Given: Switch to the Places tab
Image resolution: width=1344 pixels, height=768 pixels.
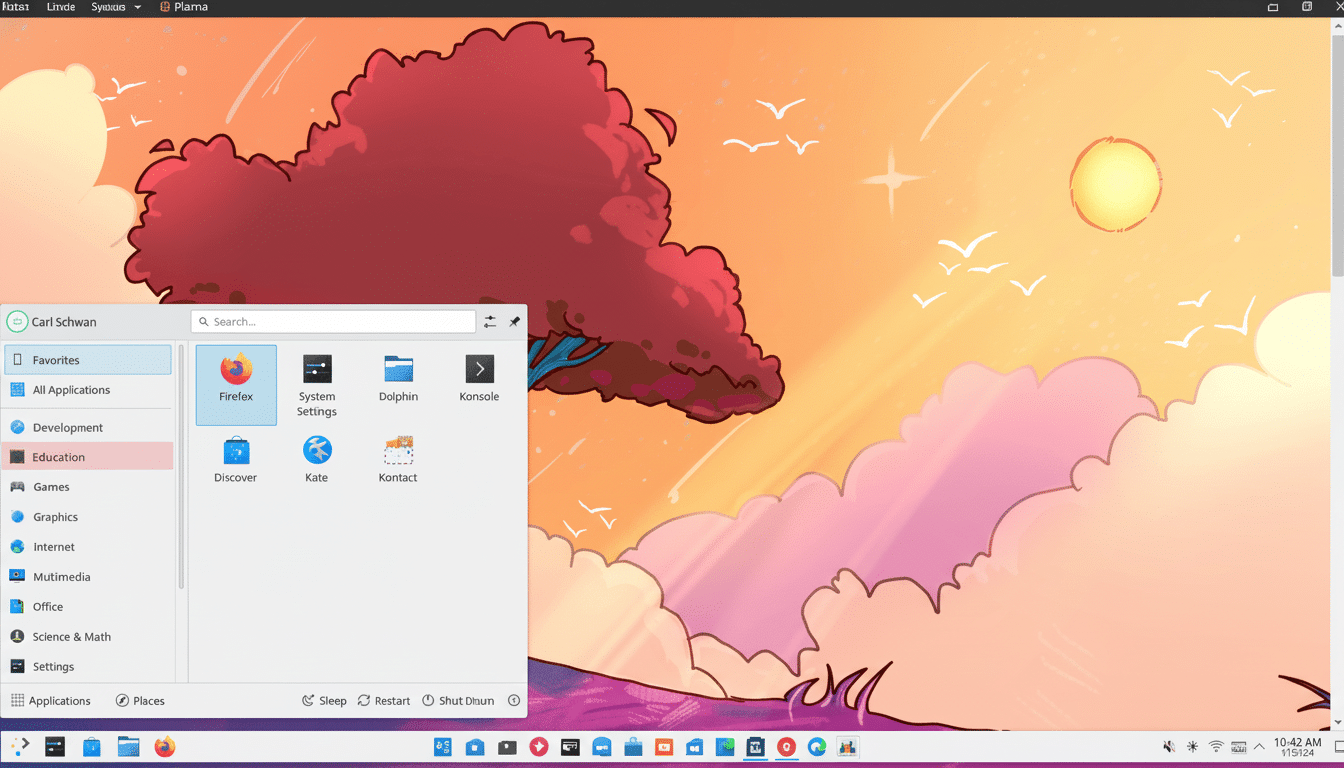Looking at the screenshot, I should point(140,700).
